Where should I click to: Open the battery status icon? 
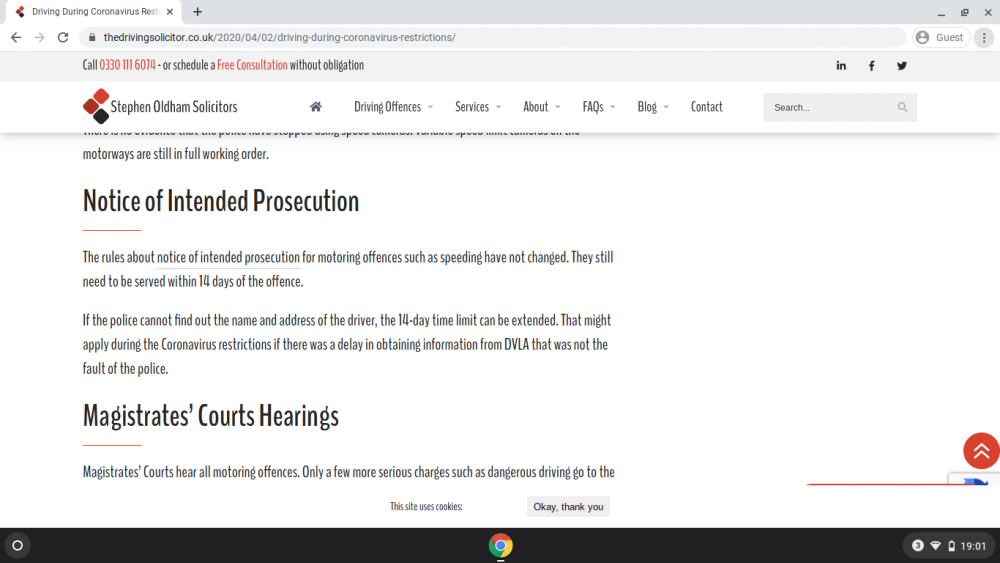coord(952,546)
